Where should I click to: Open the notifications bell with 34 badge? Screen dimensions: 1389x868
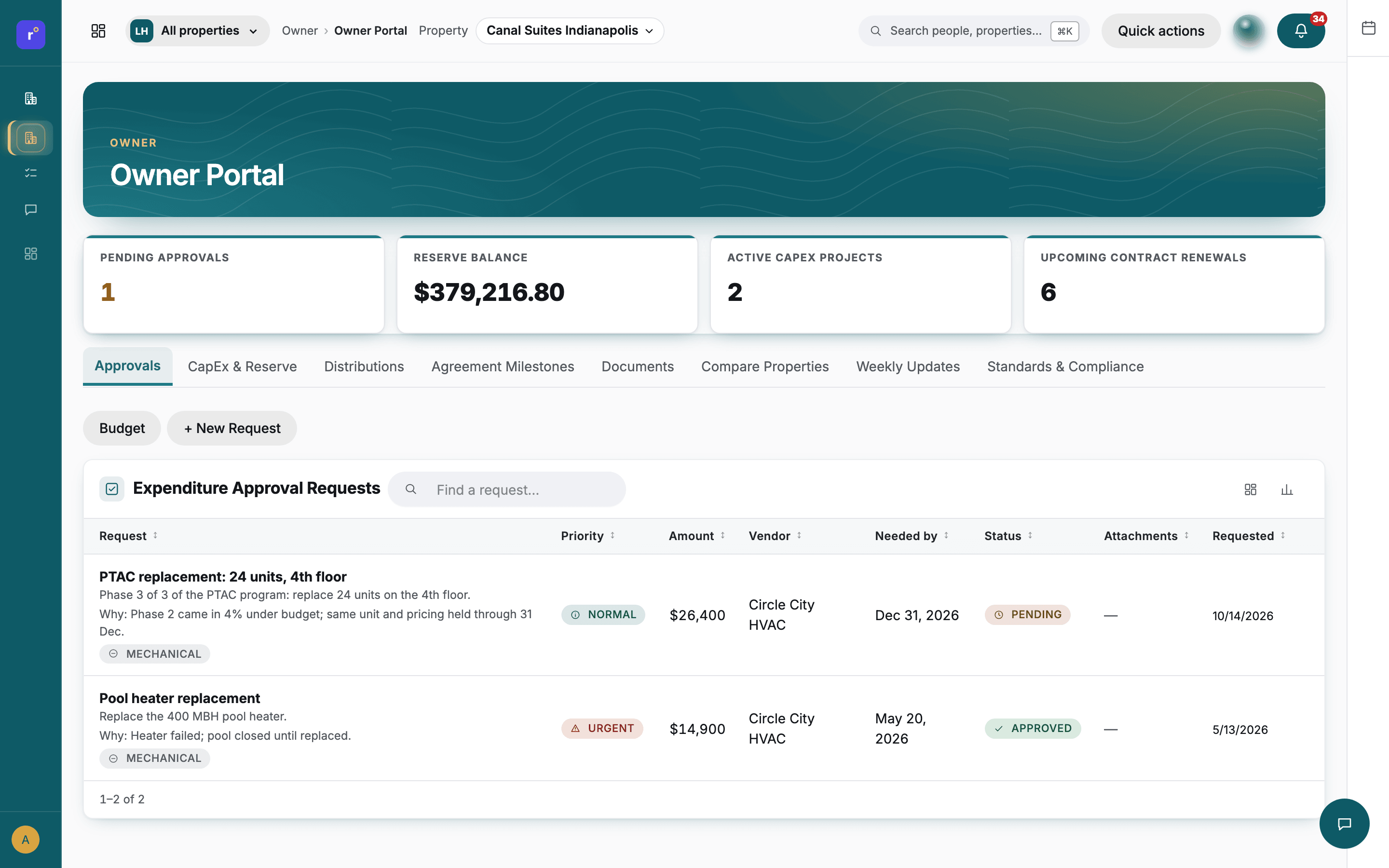coord(1301,31)
